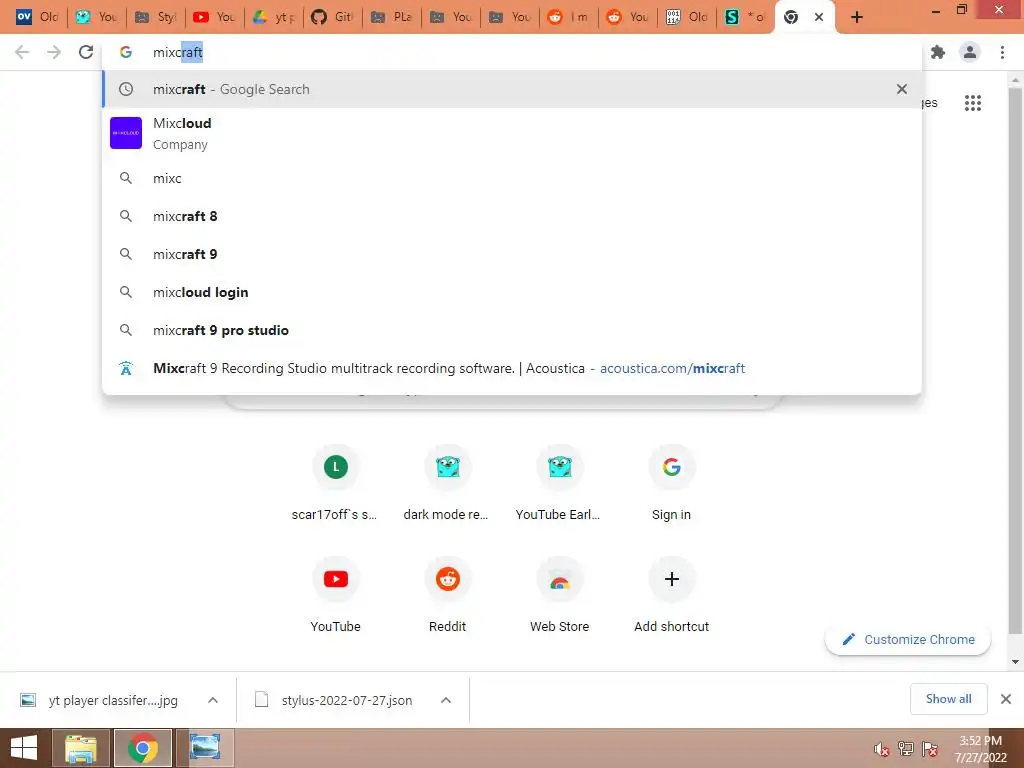Image resolution: width=1024 pixels, height=768 pixels.
Task: Choose the 'mixc' search suggestion
Action: click(x=512, y=178)
